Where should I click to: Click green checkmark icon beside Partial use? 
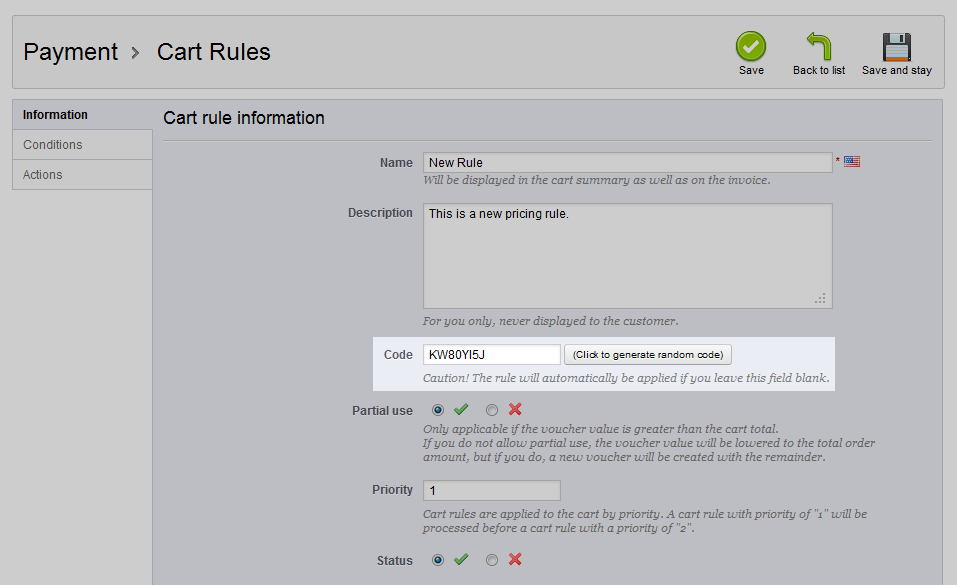(461, 409)
